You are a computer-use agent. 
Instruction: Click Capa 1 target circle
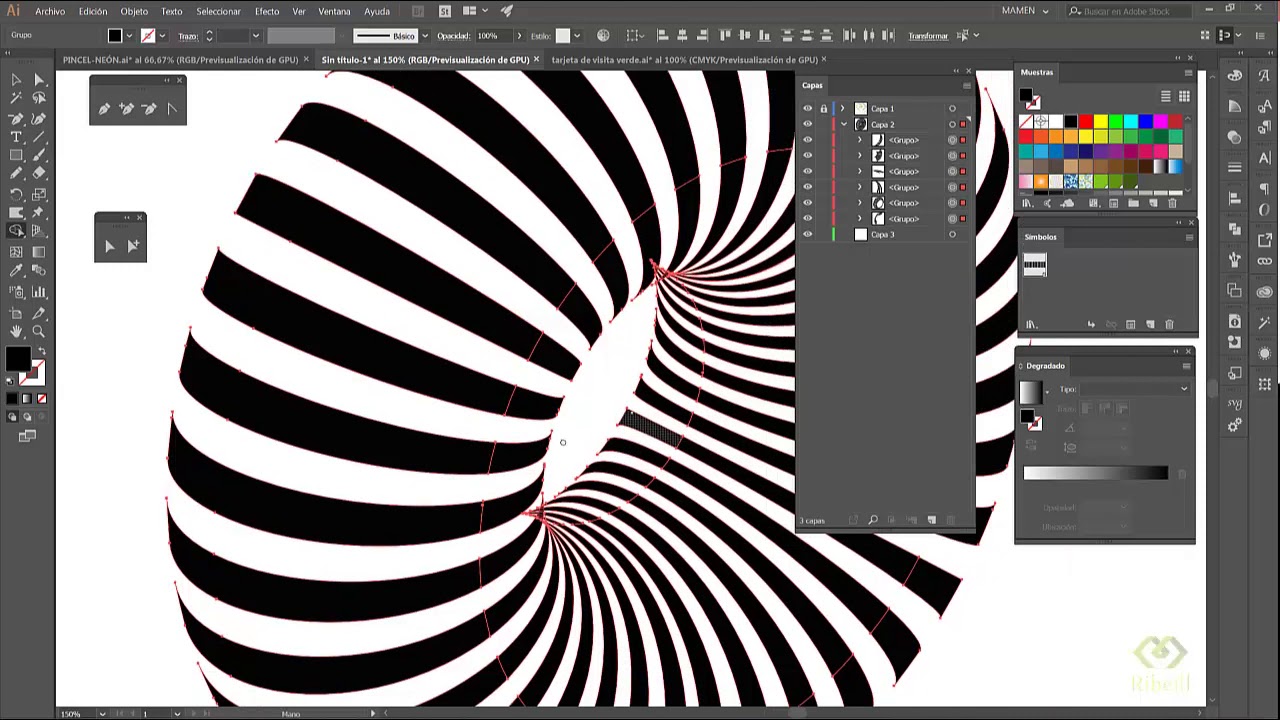click(x=952, y=109)
